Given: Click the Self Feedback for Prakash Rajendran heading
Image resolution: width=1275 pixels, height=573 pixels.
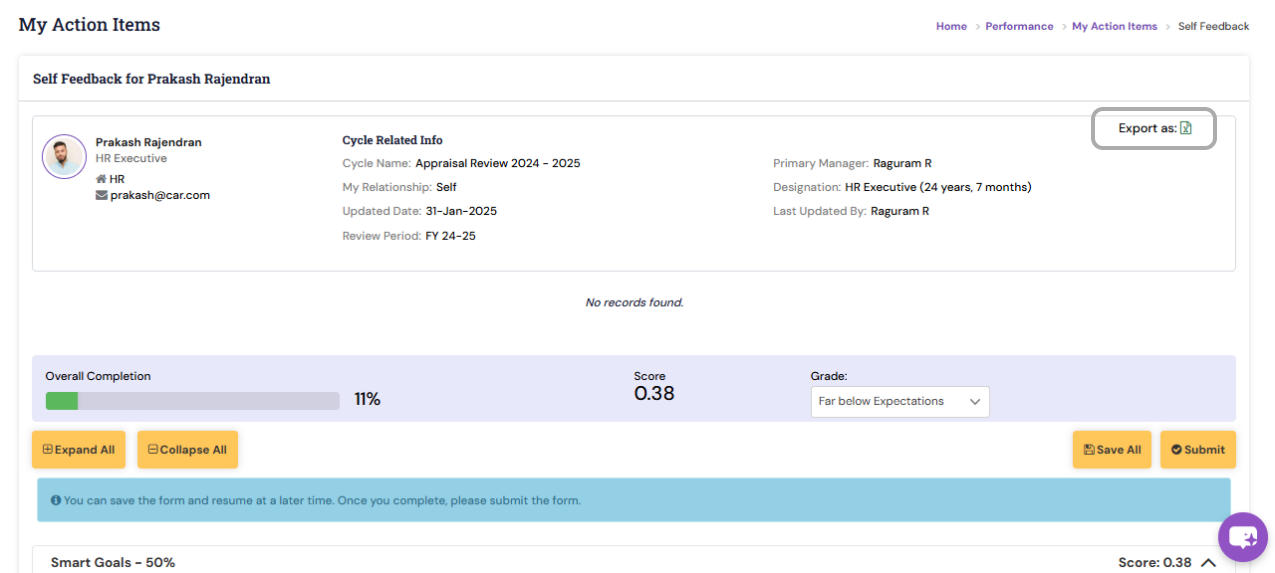Looking at the screenshot, I should 152,78.
